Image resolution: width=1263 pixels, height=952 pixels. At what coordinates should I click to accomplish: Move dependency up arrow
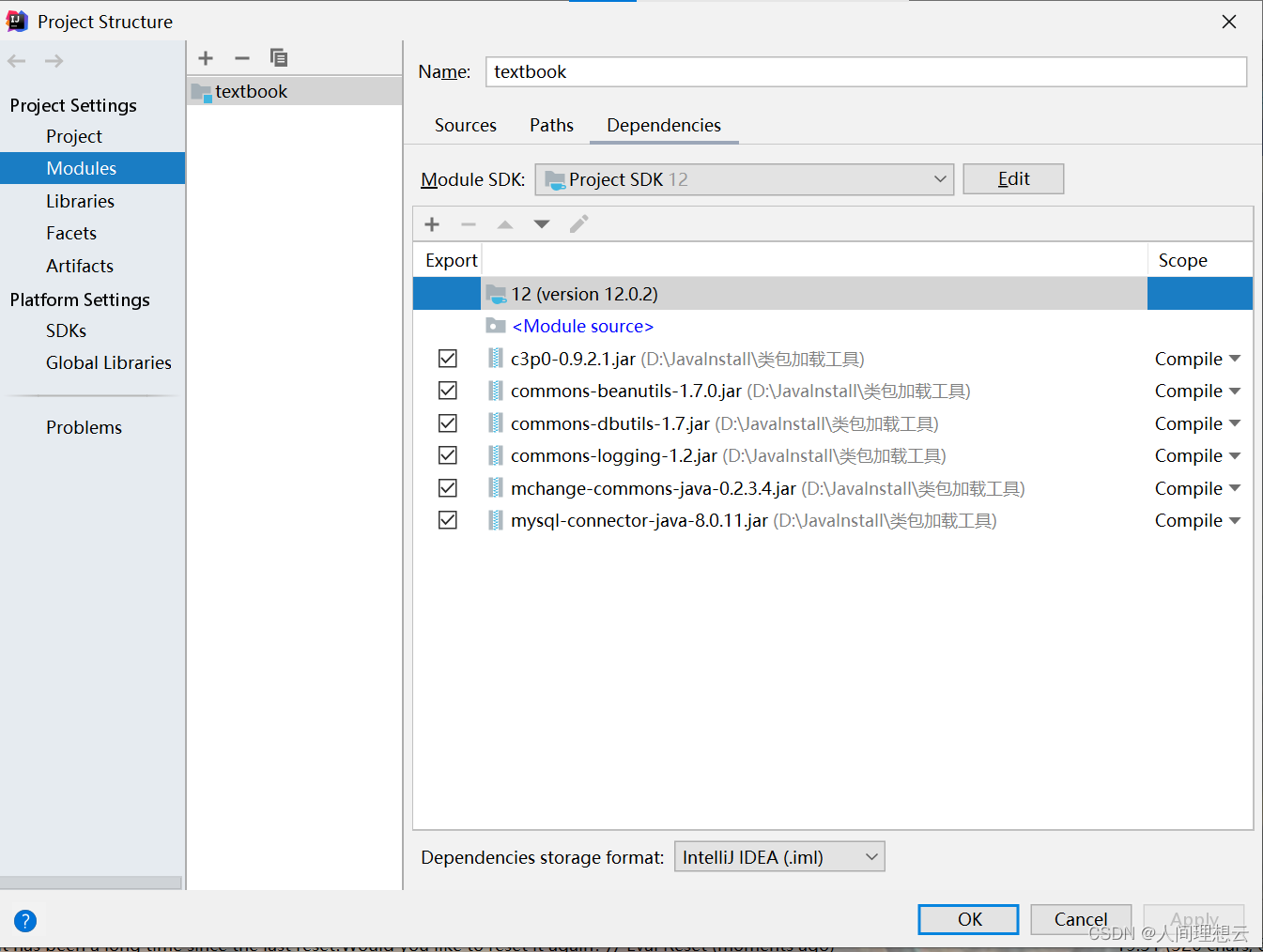(x=505, y=224)
